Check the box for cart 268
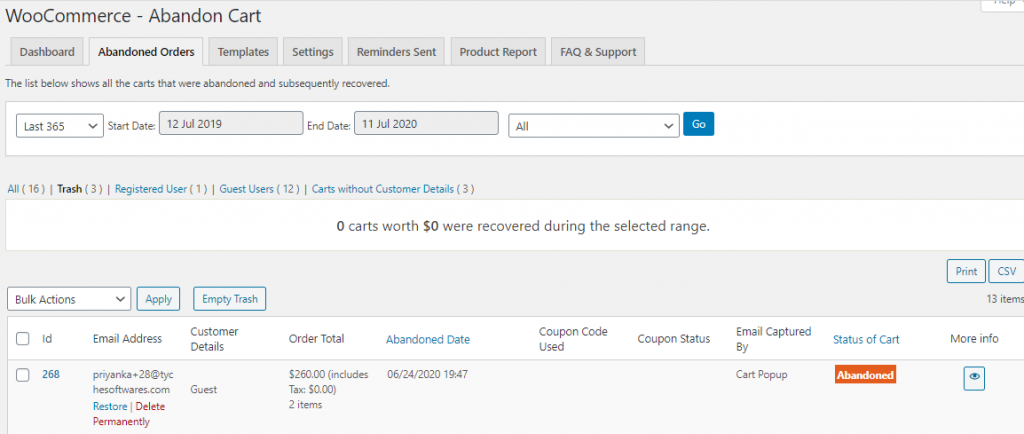Image resolution: width=1024 pixels, height=434 pixels. 23,375
